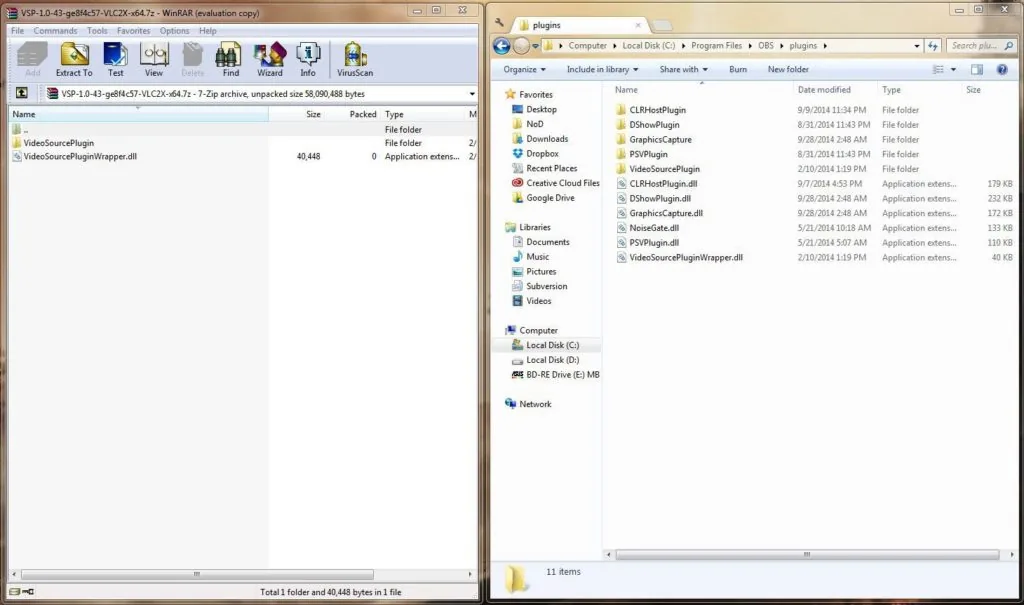Click the Burn button in Explorer

coord(738,69)
